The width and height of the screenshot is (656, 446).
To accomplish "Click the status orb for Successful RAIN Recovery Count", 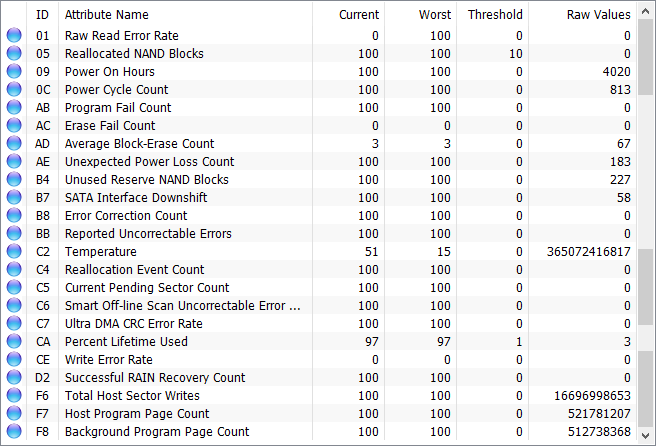I will click(x=14, y=377).
